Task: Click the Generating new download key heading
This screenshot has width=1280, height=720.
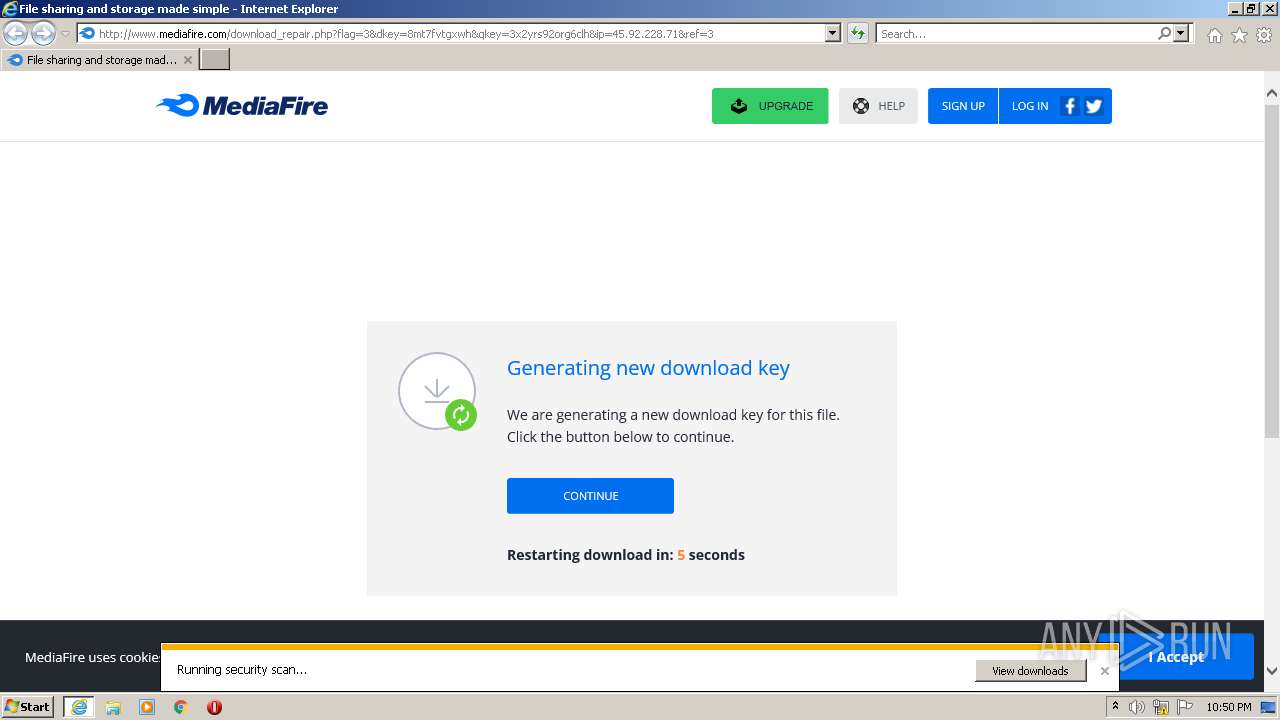Action: (648, 368)
